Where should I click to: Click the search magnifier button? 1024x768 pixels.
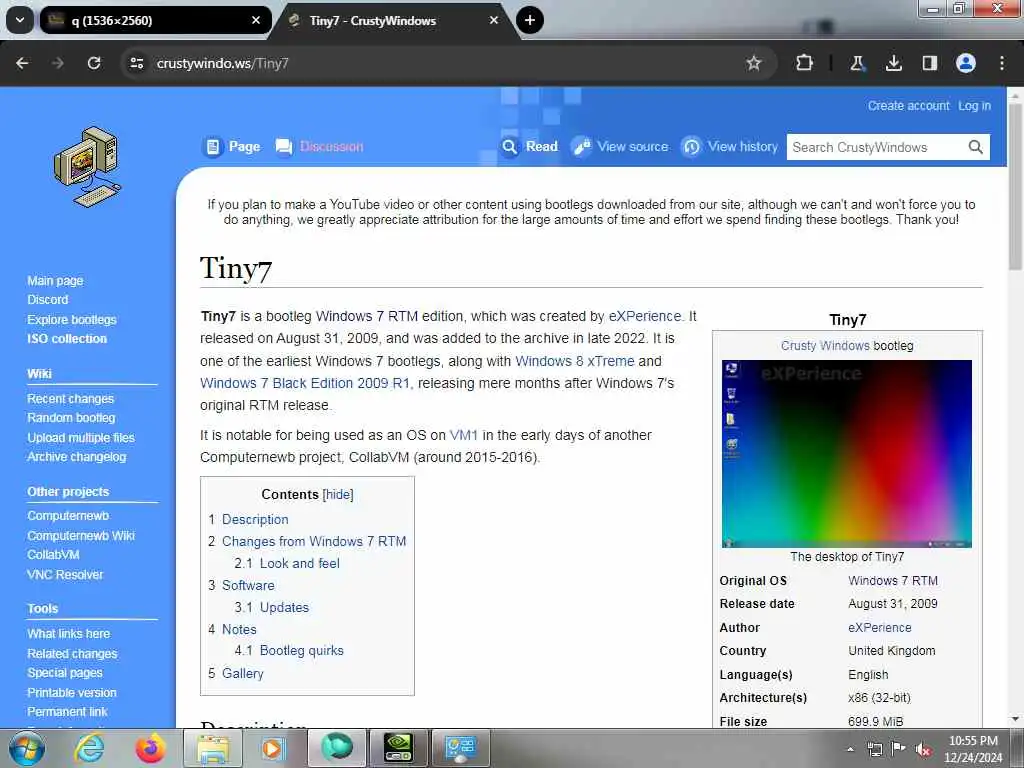976,147
